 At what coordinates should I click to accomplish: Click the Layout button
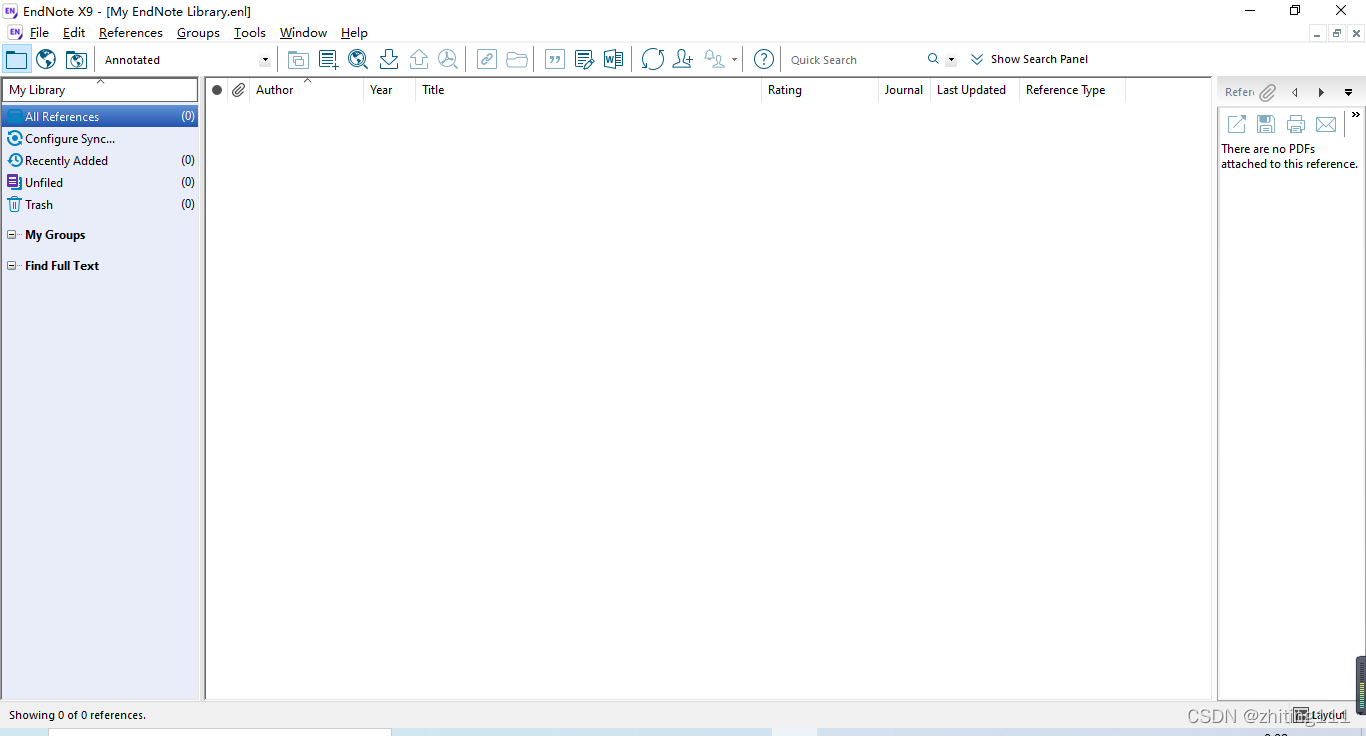tap(1320, 715)
